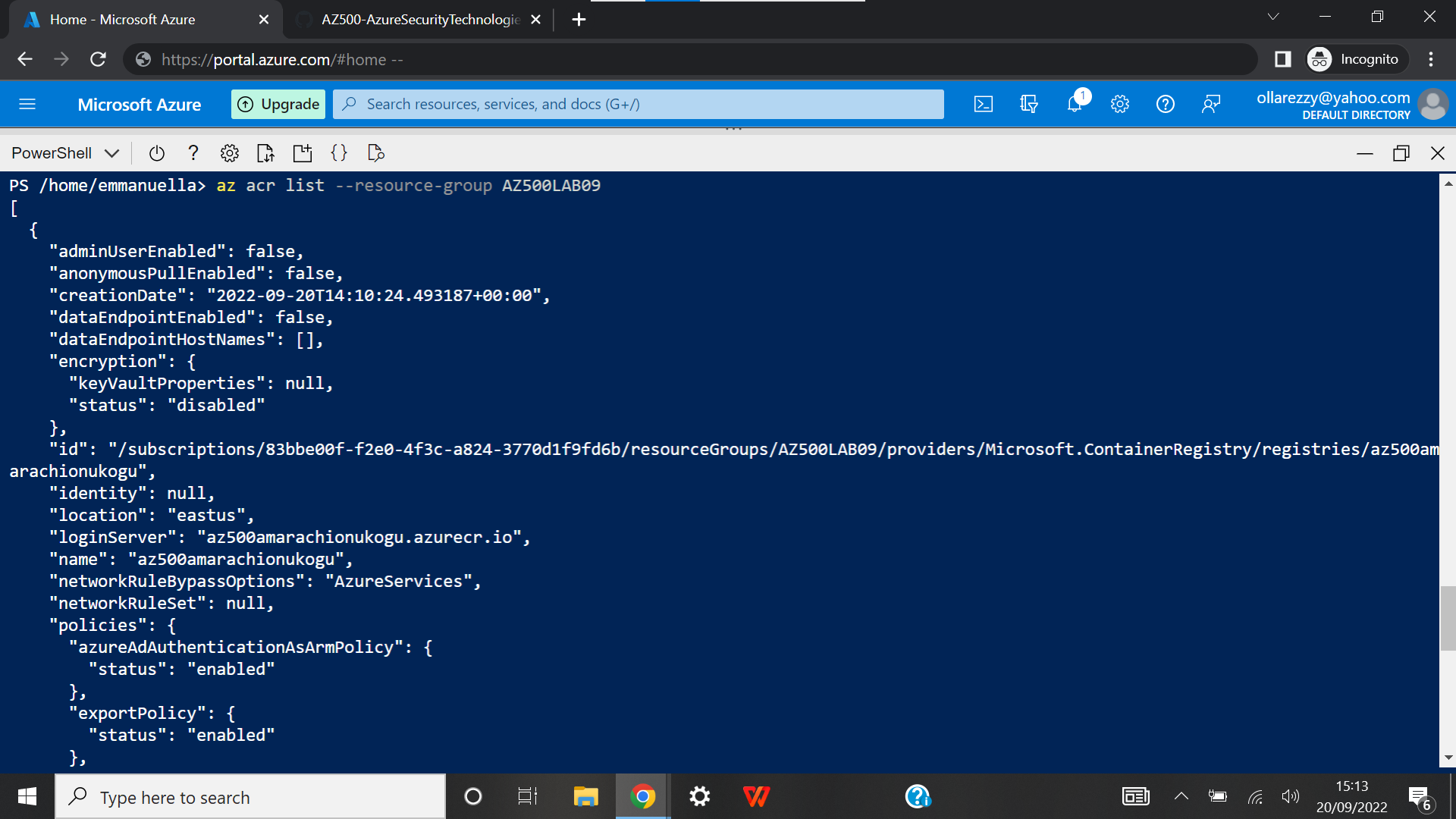Open the Cloud Shell editor braces icon
The width and height of the screenshot is (1456, 819).
339,153
